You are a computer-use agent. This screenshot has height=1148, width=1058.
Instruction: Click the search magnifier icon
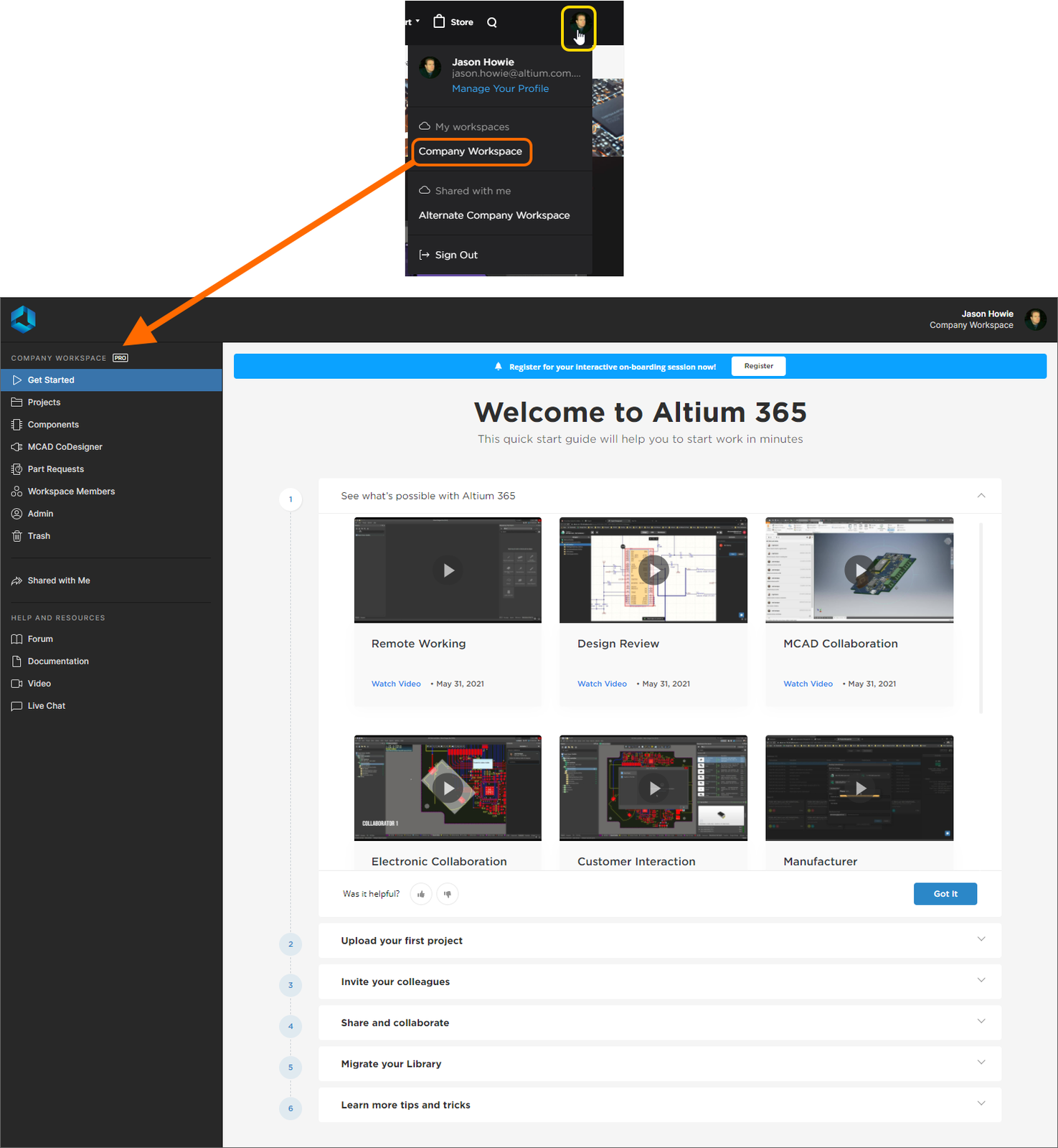click(492, 22)
